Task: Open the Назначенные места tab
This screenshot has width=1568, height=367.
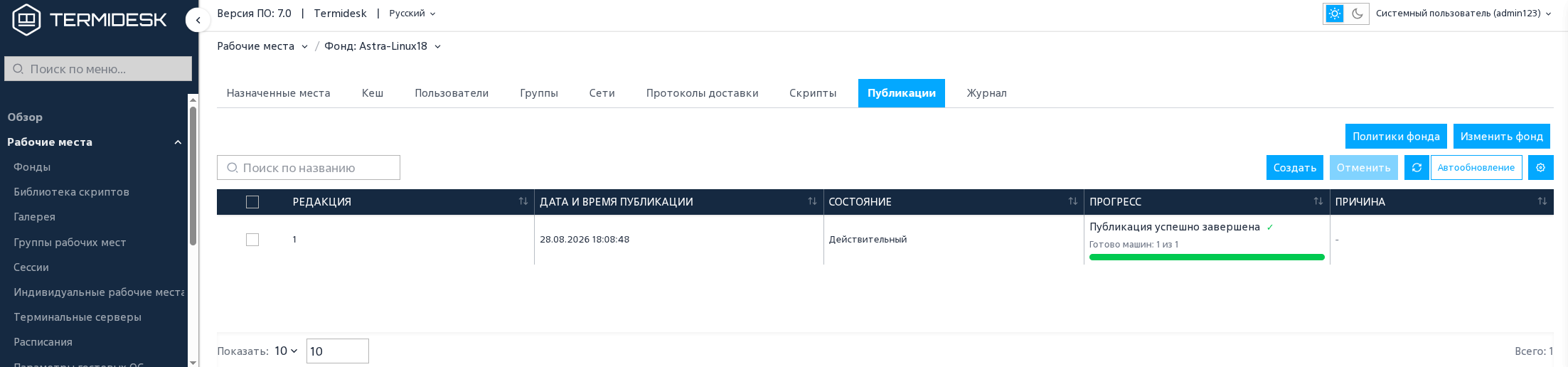Action: (x=278, y=93)
